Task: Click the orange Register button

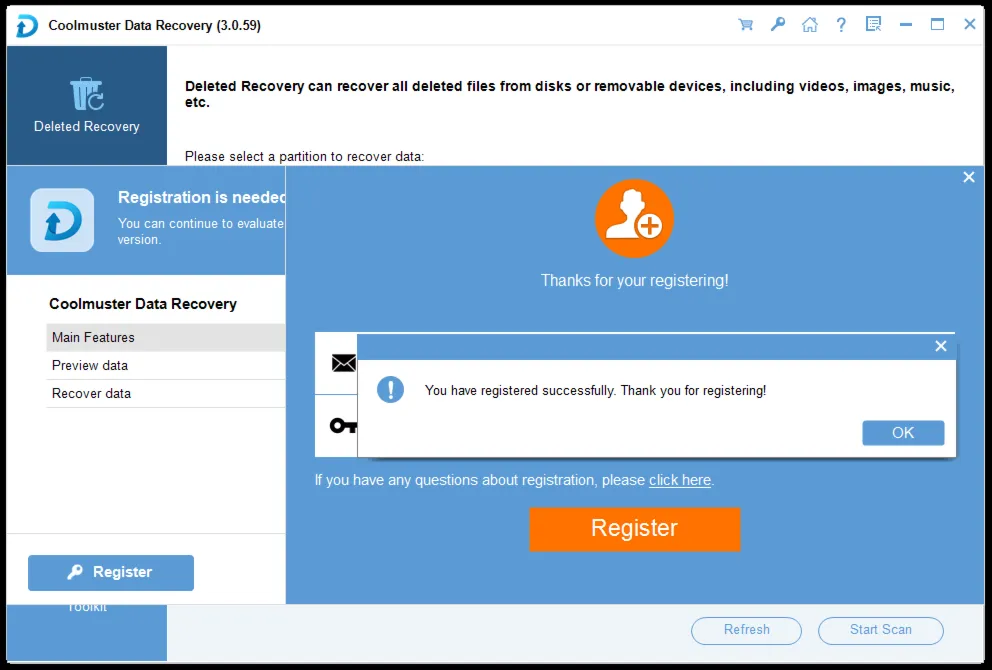Action: (635, 529)
